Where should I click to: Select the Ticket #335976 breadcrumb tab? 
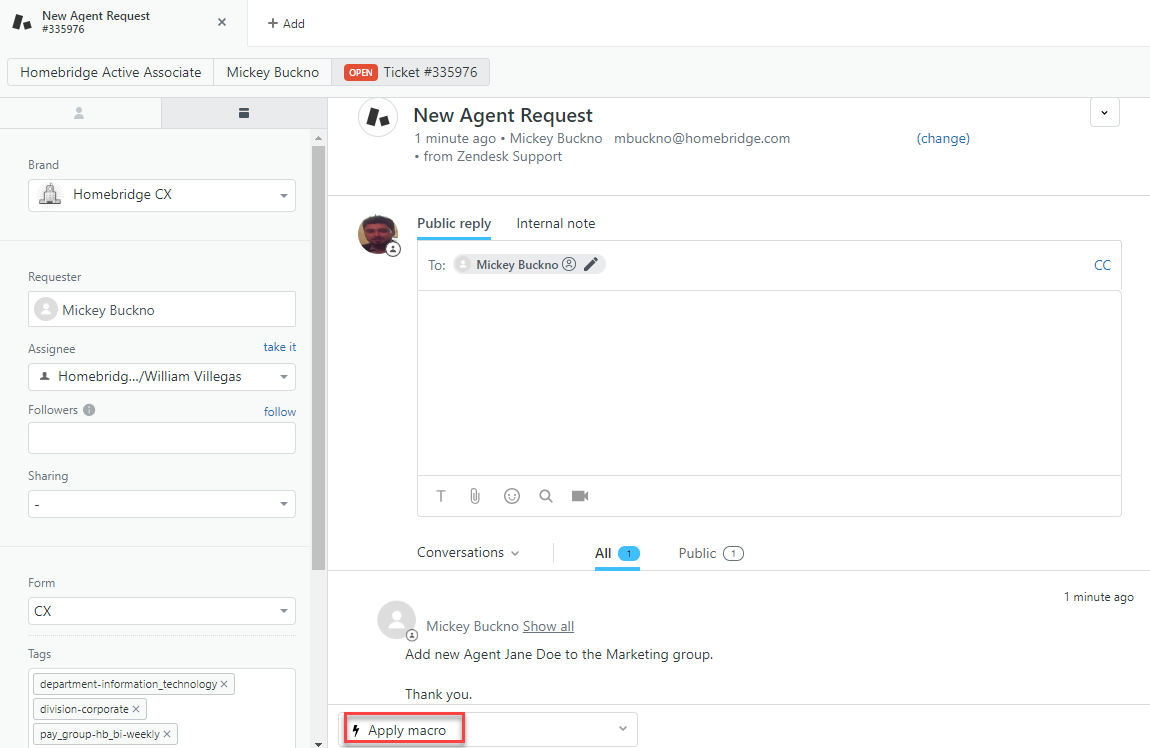(411, 72)
